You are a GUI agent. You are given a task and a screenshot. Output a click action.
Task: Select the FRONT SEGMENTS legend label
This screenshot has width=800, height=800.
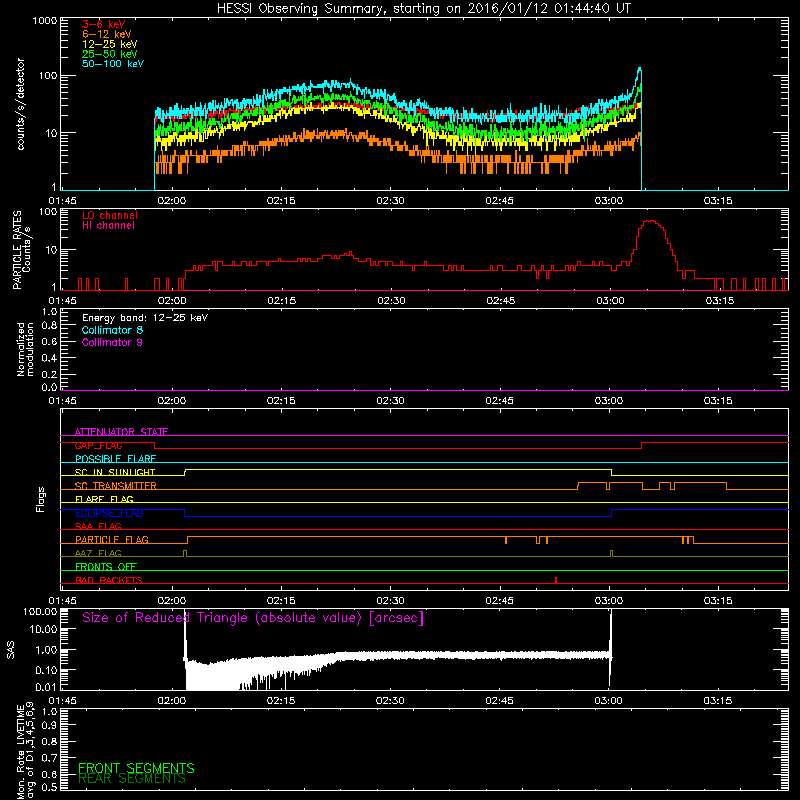(x=136, y=768)
